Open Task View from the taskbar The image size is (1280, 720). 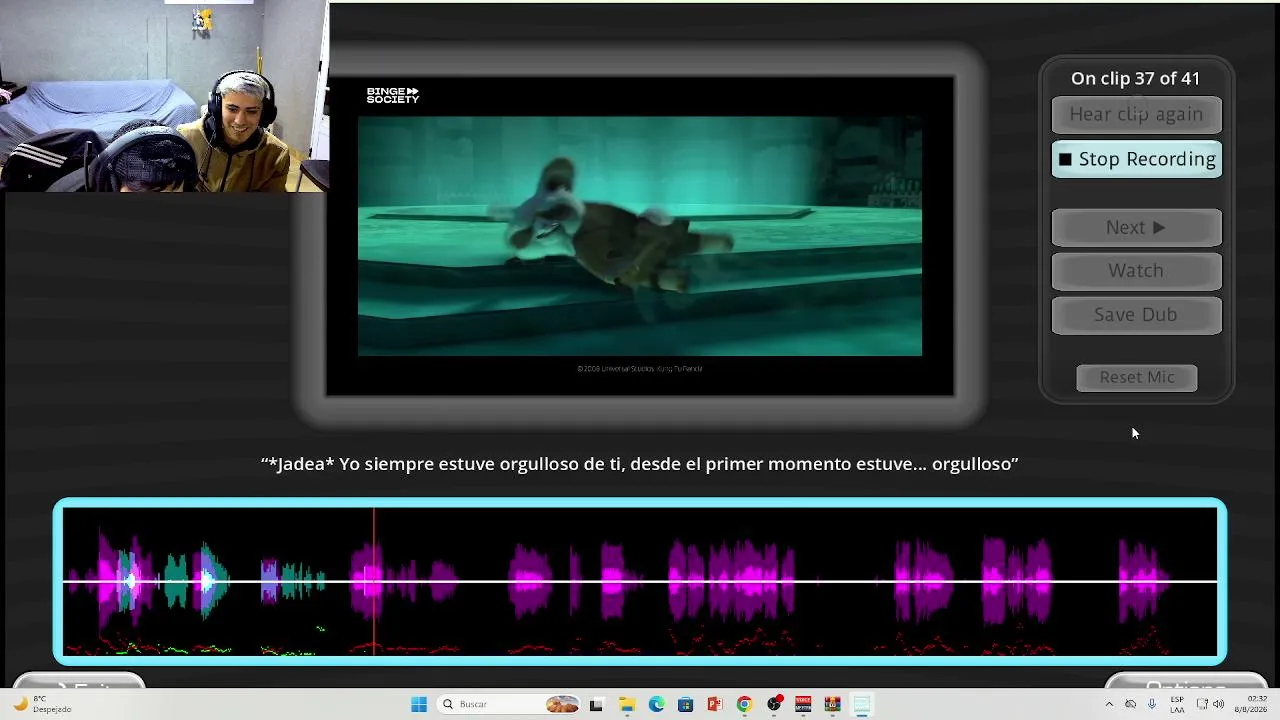596,704
